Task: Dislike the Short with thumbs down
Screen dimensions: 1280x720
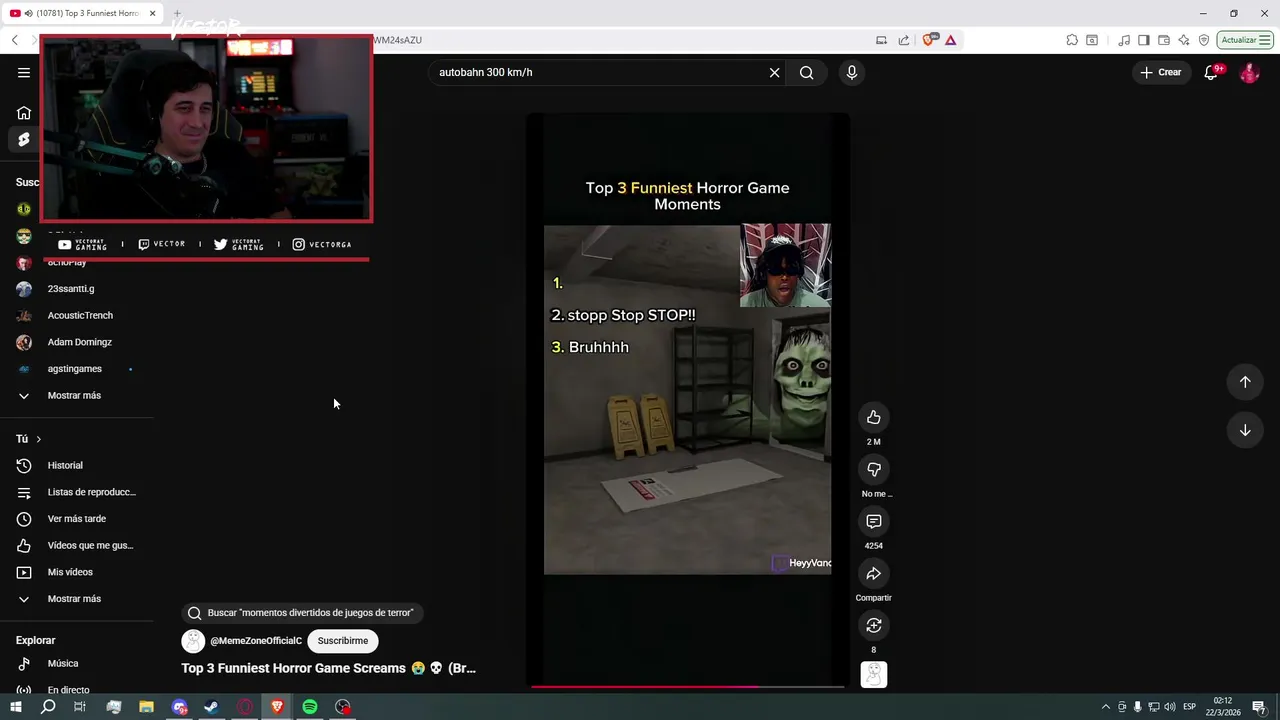Action: coord(873,469)
